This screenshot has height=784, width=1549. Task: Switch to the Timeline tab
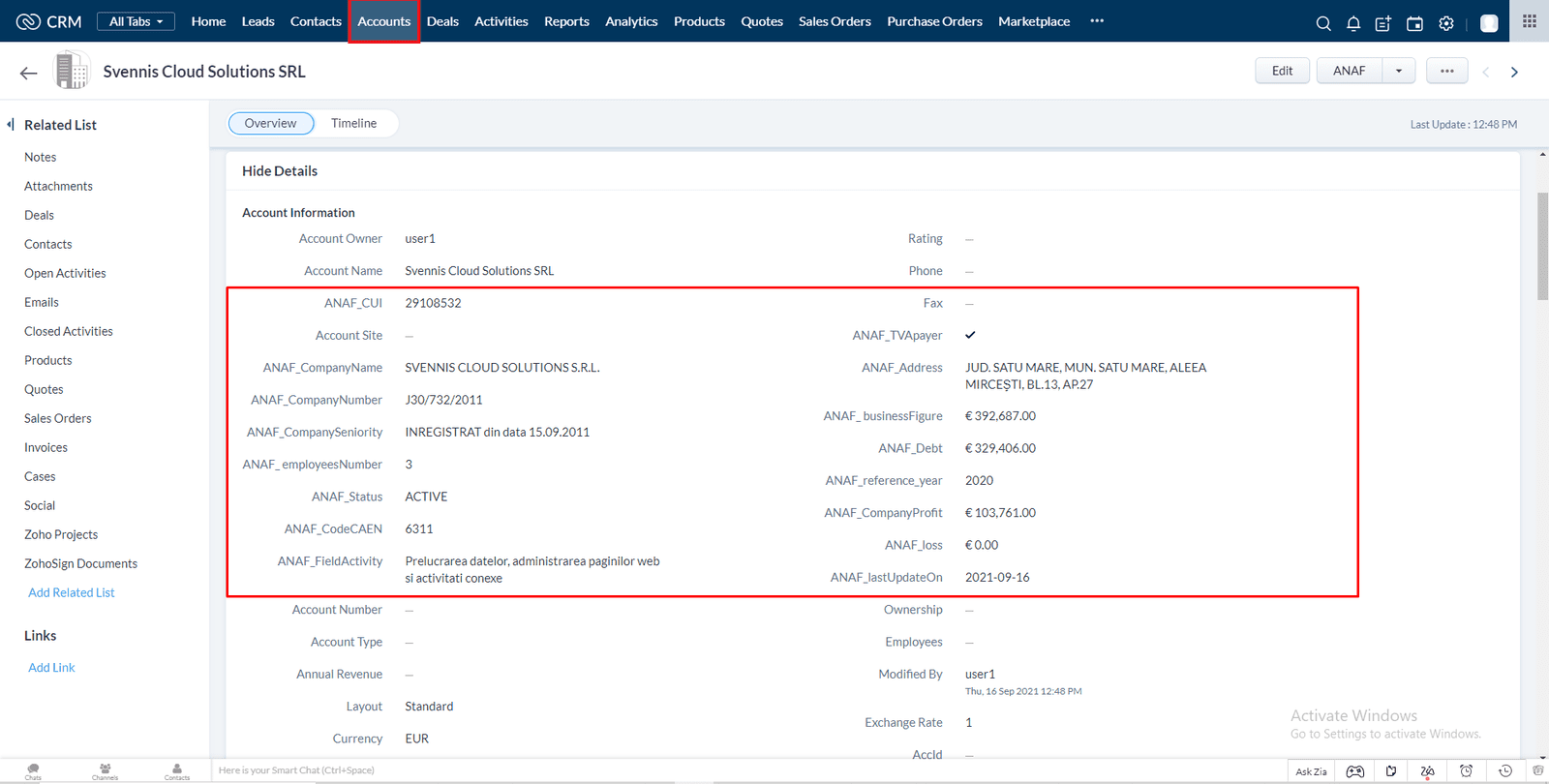point(353,123)
